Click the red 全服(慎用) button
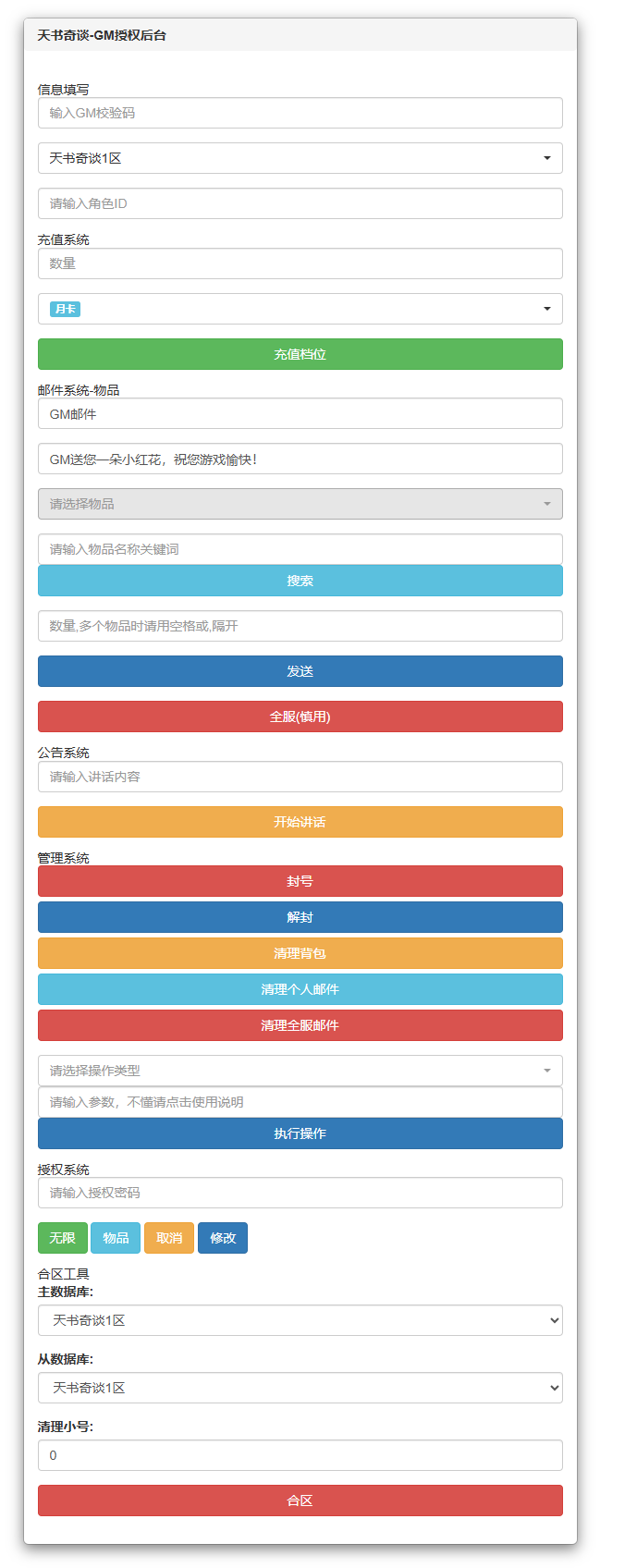The image size is (637, 1568). pos(300,717)
